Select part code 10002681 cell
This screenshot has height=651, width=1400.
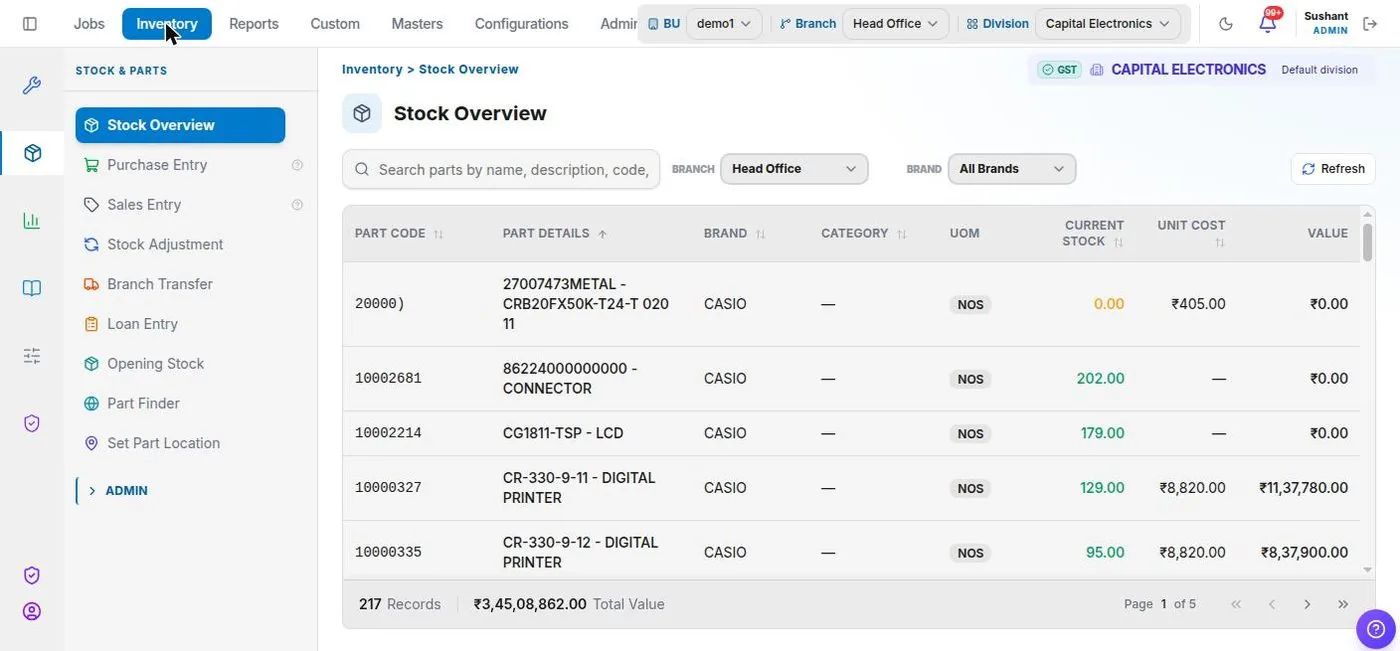pyautogui.click(x=388, y=379)
